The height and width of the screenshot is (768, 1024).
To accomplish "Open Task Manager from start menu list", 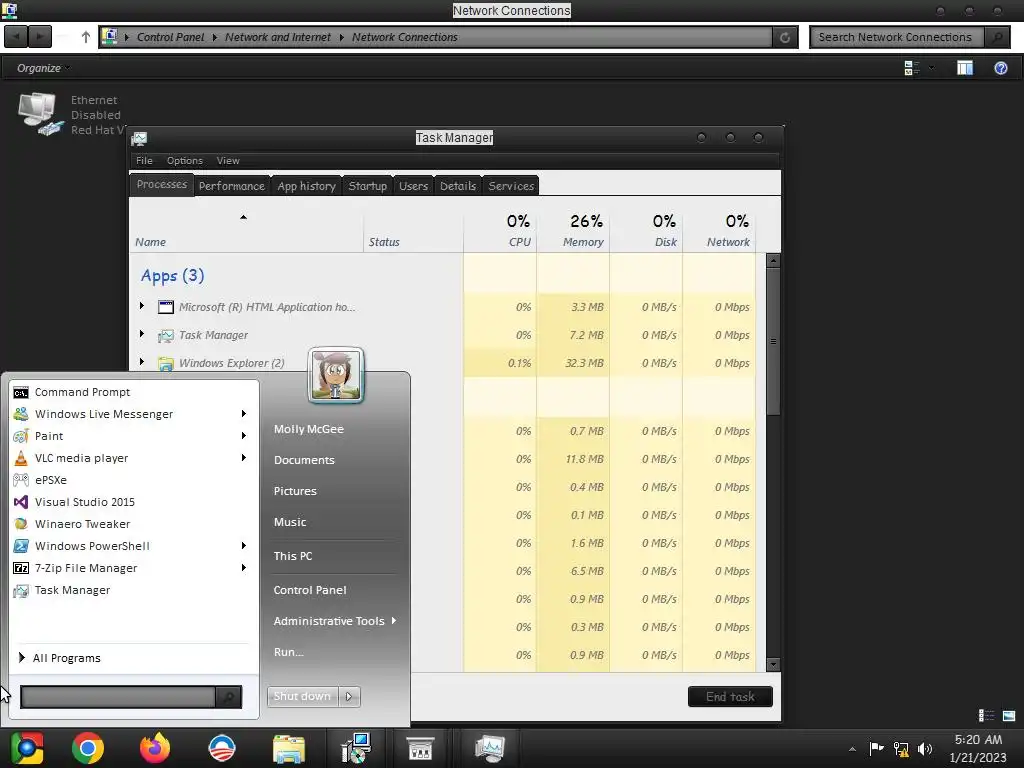I will click(x=72, y=590).
